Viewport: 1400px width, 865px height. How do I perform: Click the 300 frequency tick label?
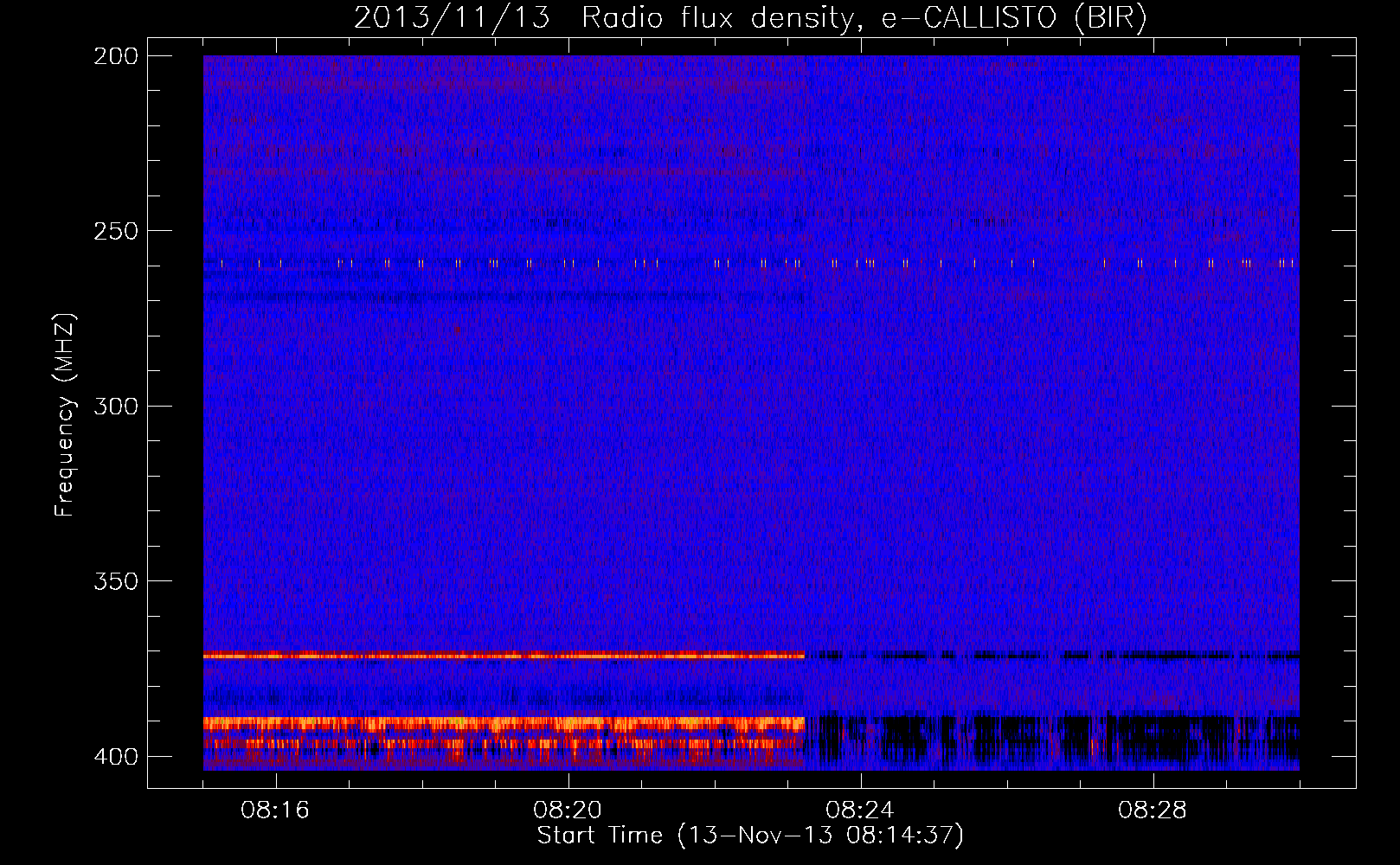116,407
